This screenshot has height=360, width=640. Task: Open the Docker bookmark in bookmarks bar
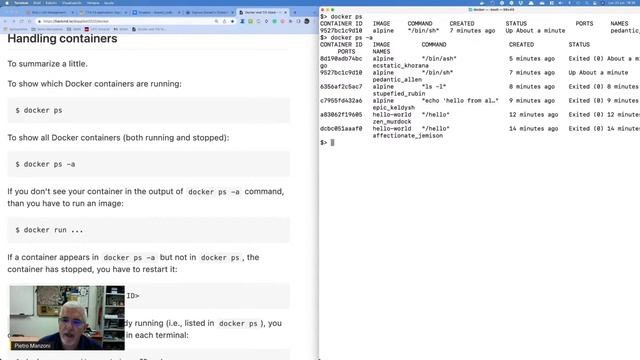149,29
